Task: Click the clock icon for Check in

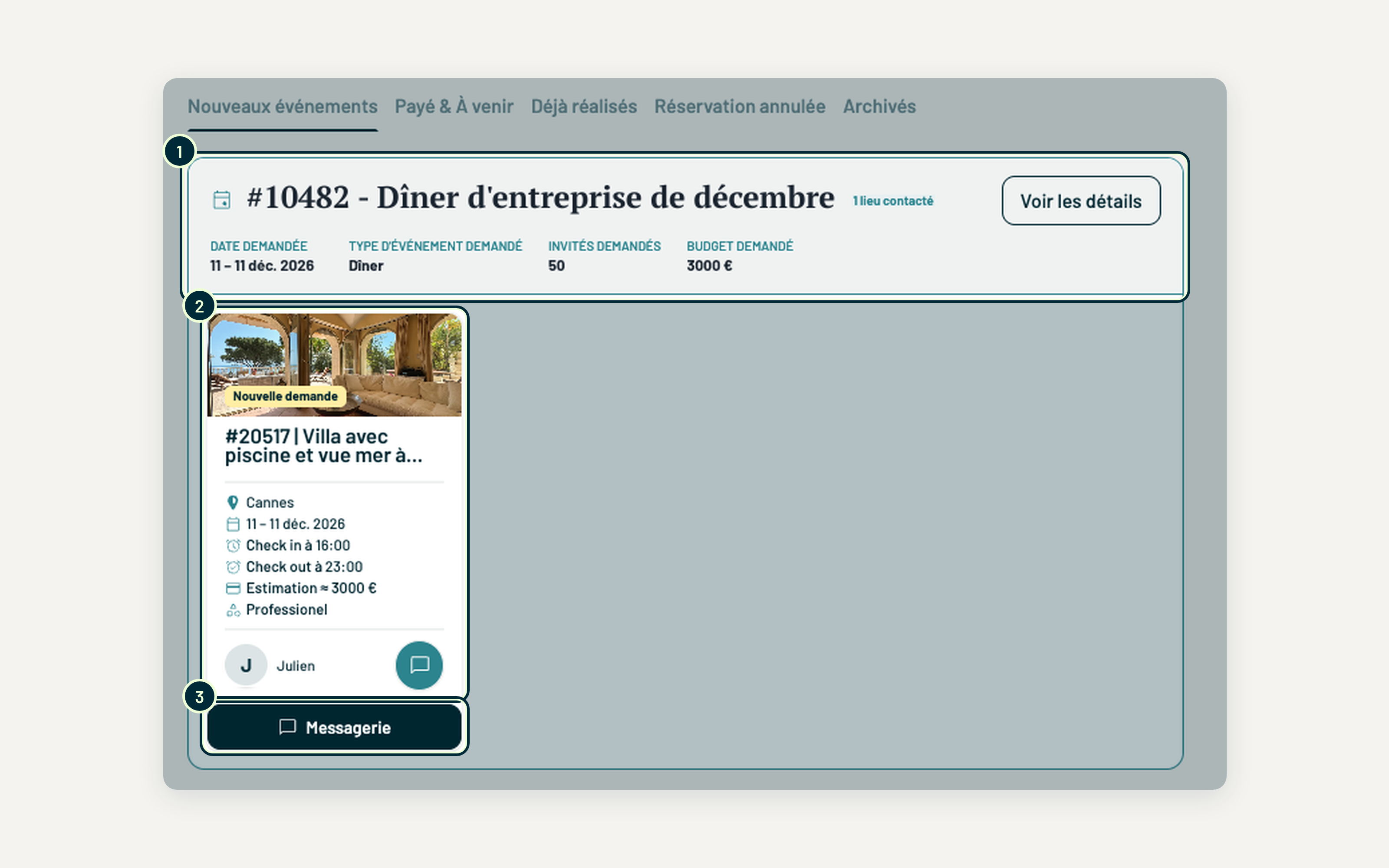Action: (x=233, y=546)
